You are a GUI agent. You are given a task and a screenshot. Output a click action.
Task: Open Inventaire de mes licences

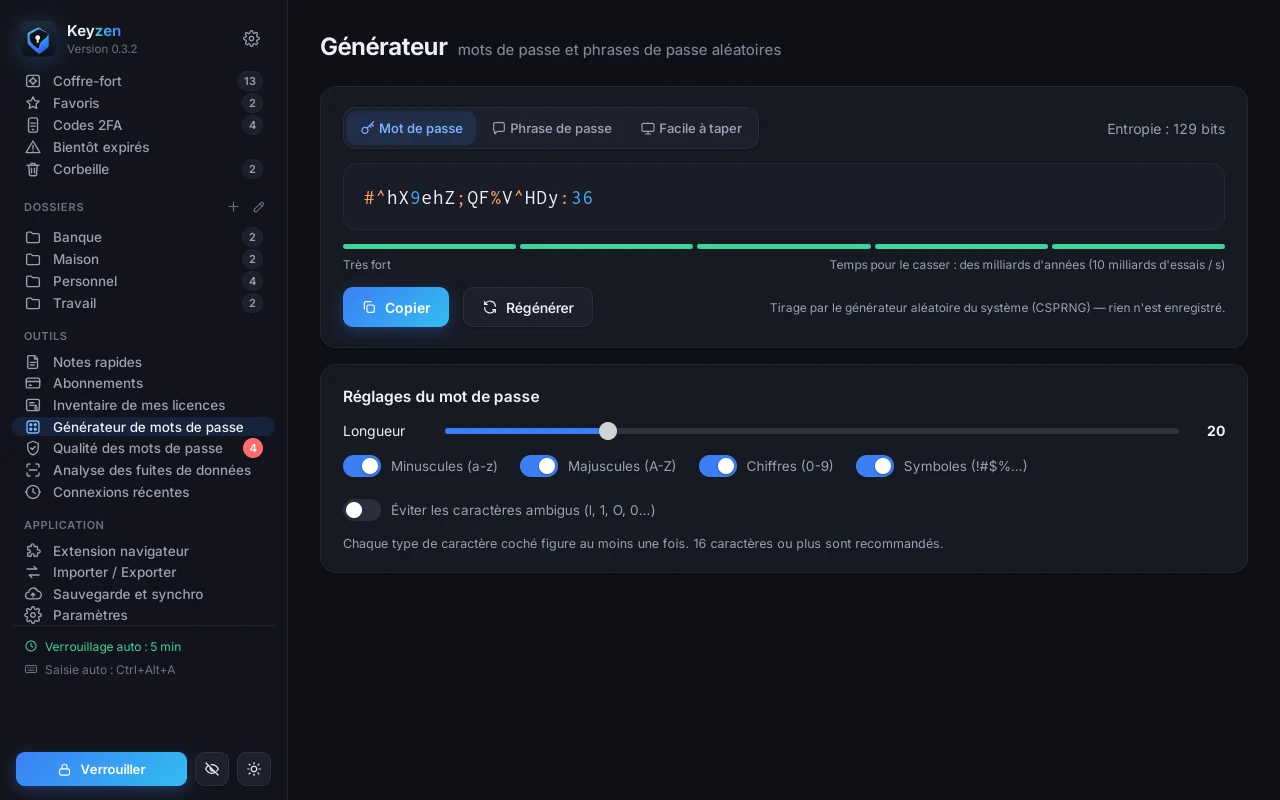click(x=144, y=405)
